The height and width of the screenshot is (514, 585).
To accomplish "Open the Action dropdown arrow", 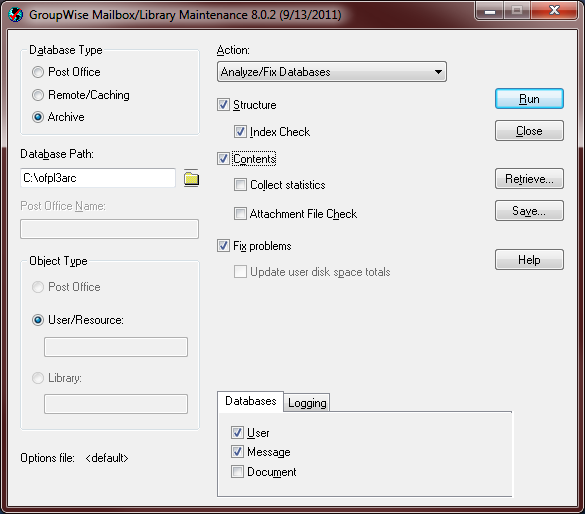I will pyautogui.click(x=438, y=72).
